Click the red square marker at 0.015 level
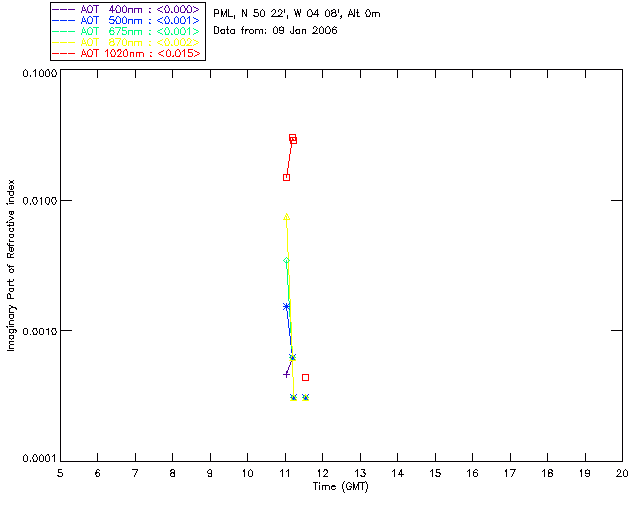Image resolution: width=640 pixels, height=512 pixels. click(287, 178)
